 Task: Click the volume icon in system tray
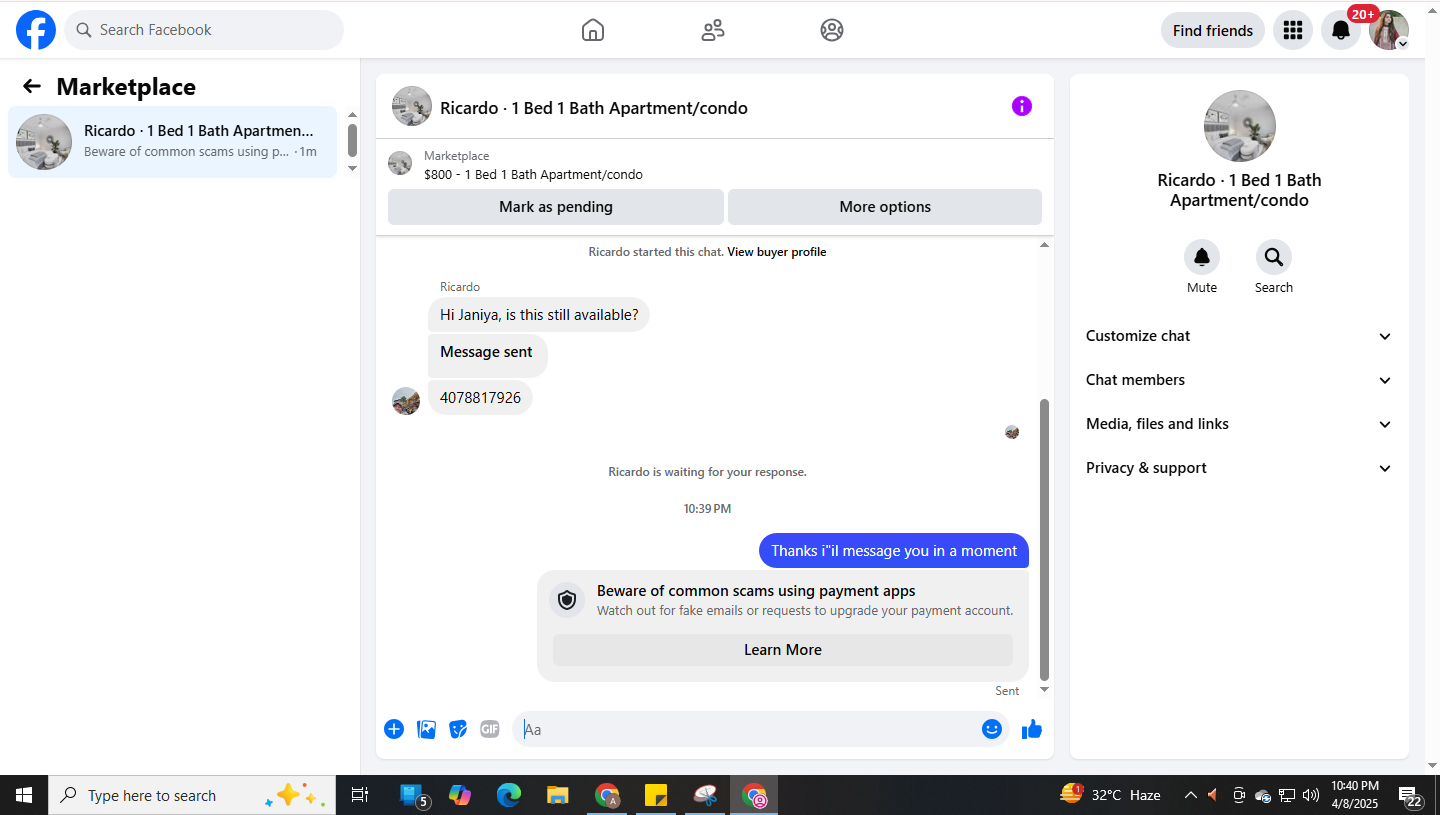coord(1310,796)
